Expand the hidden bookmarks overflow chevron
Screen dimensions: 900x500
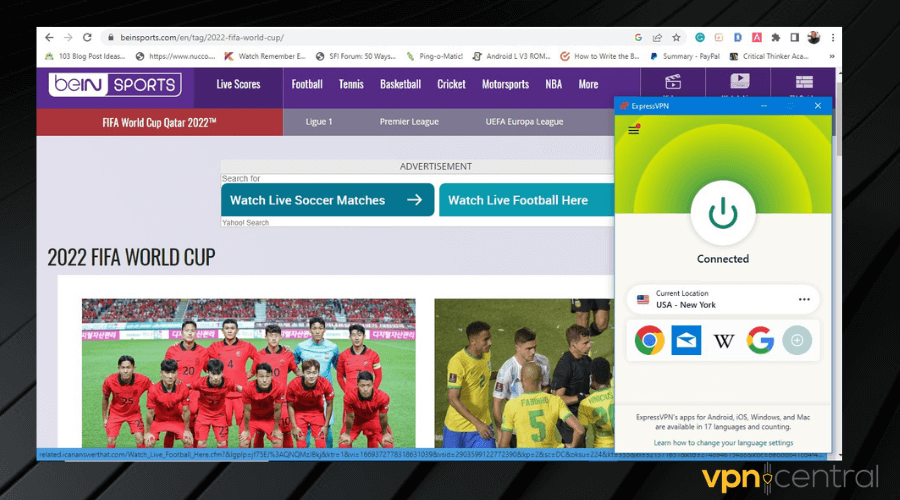tap(832, 56)
